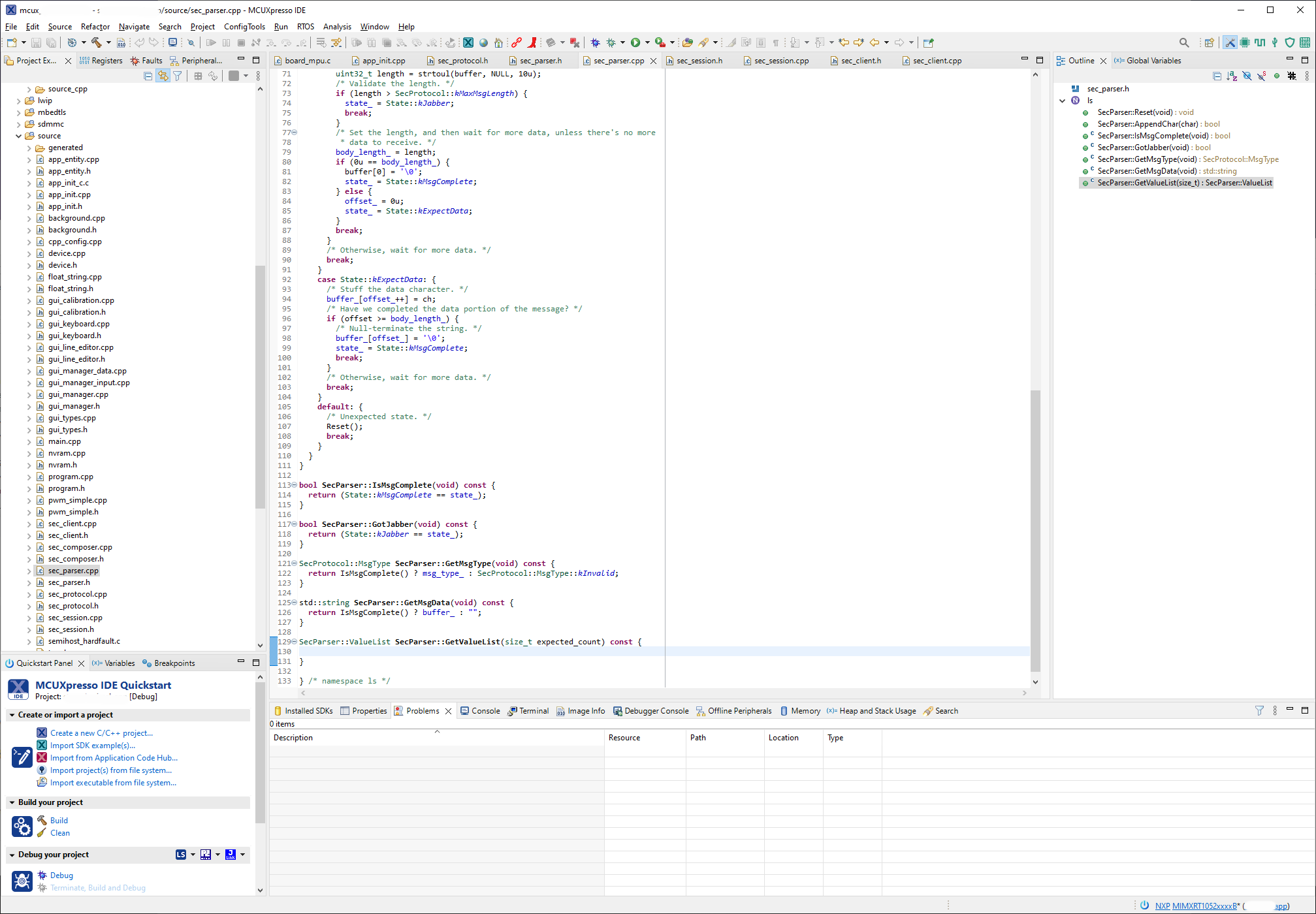Switch to the sec_session.cpp editor tab

781,61
